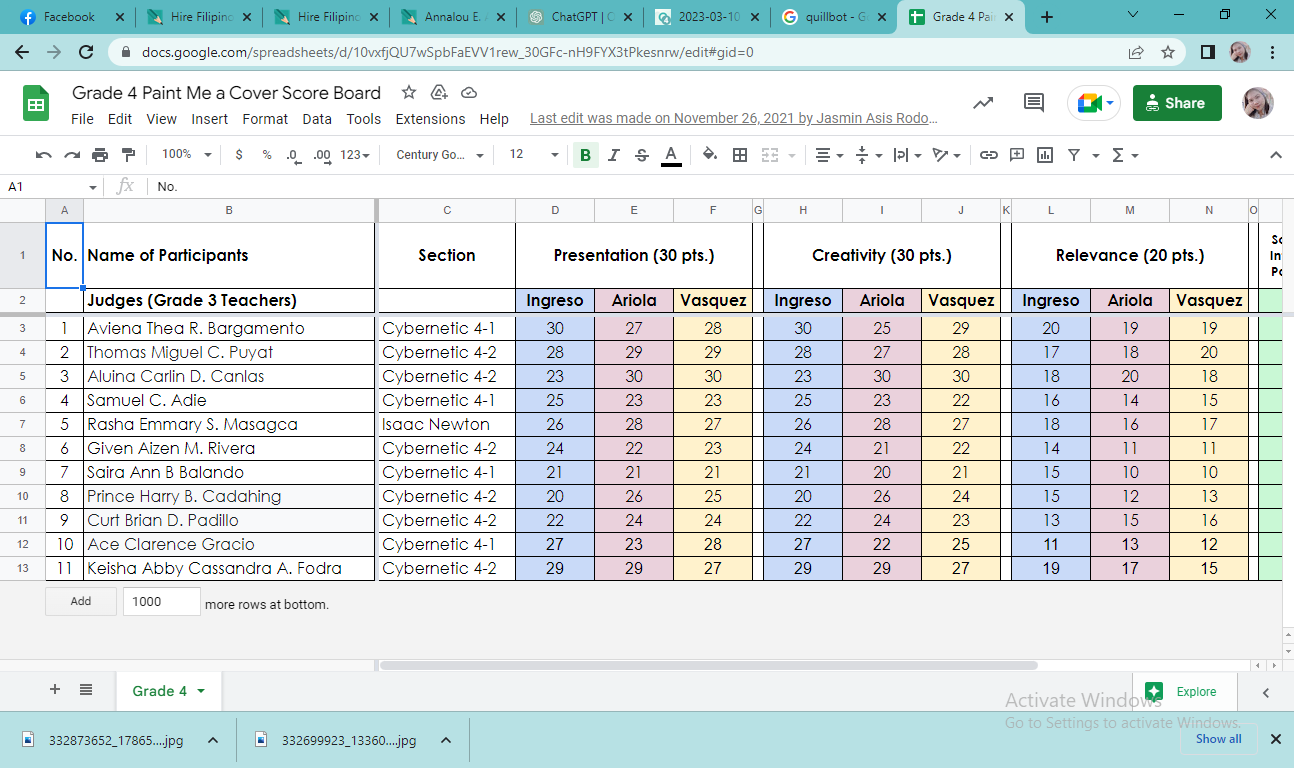
Task: Star the document
Action: 408,92
